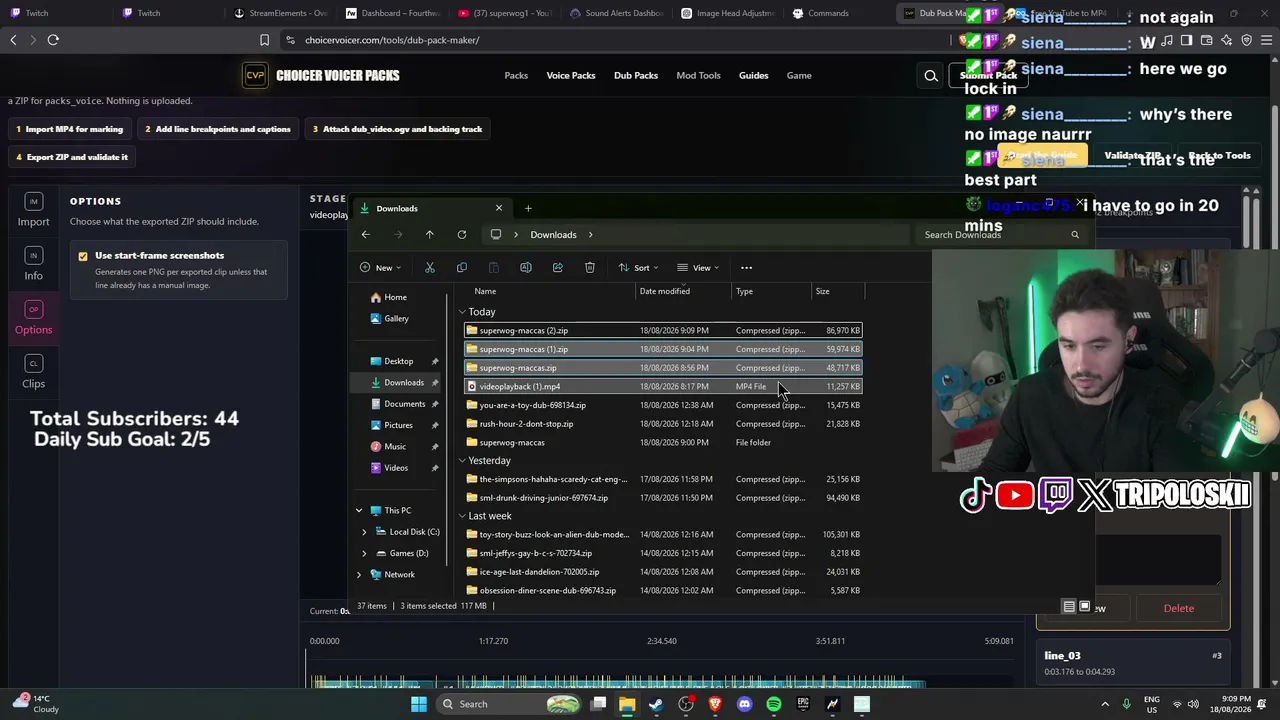Open the Import section in the sidebar
This screenshot has width=1280, height=720.
click(x=33, y=211)
